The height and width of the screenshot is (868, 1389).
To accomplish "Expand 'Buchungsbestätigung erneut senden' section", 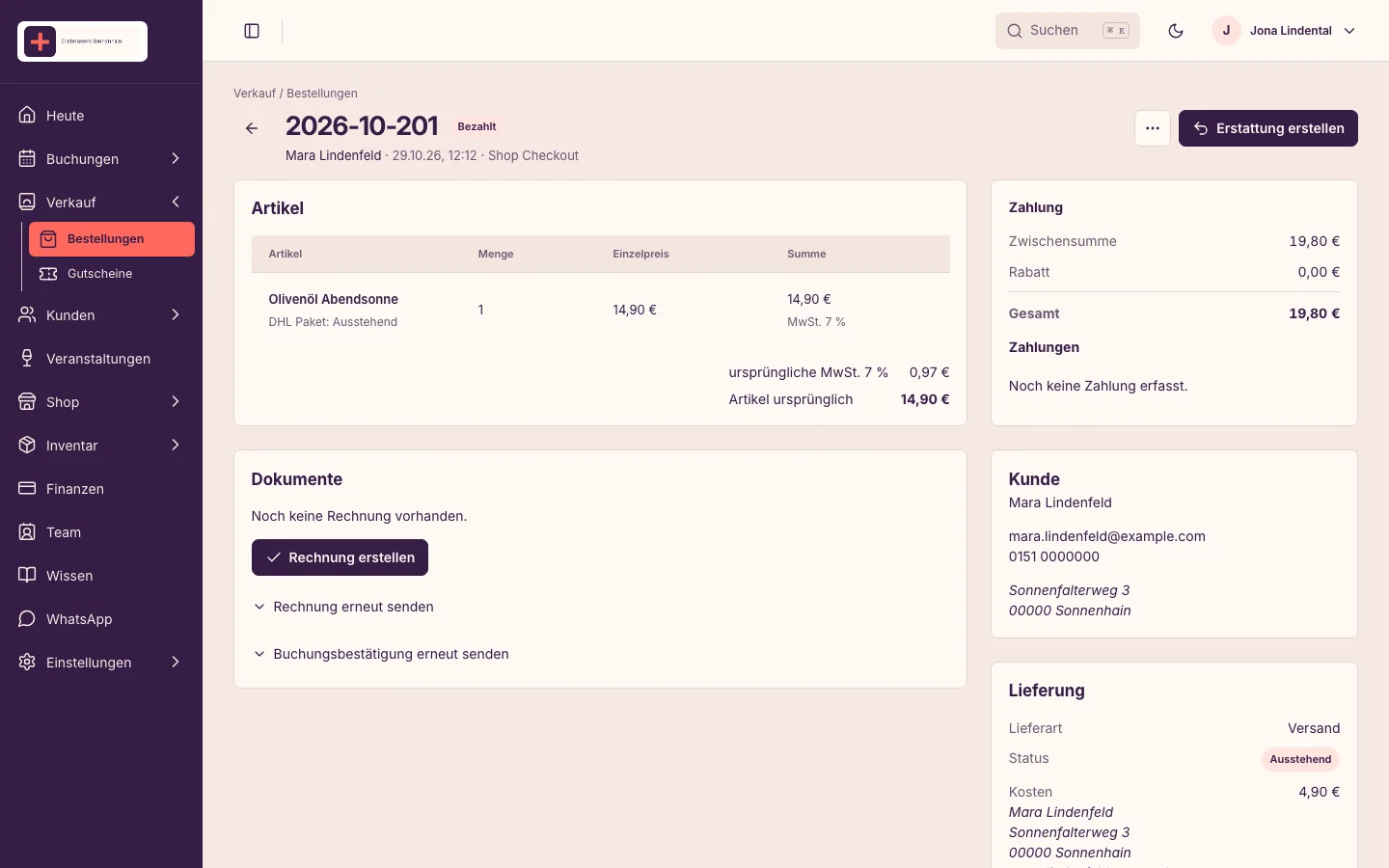I will 381,654.
